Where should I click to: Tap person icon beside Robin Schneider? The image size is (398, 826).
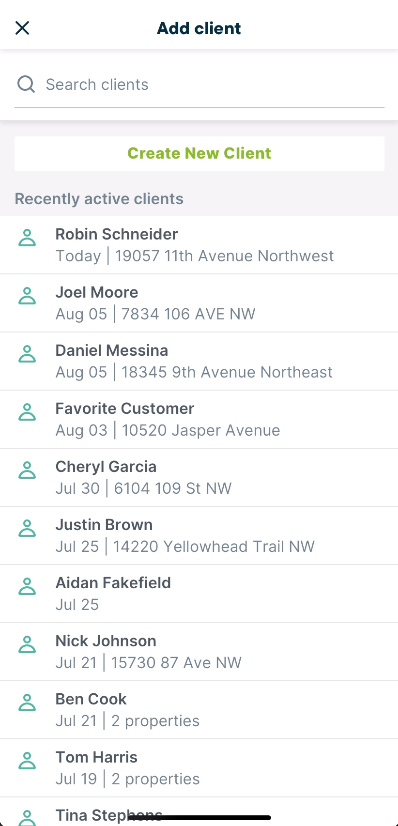point(27,238)
